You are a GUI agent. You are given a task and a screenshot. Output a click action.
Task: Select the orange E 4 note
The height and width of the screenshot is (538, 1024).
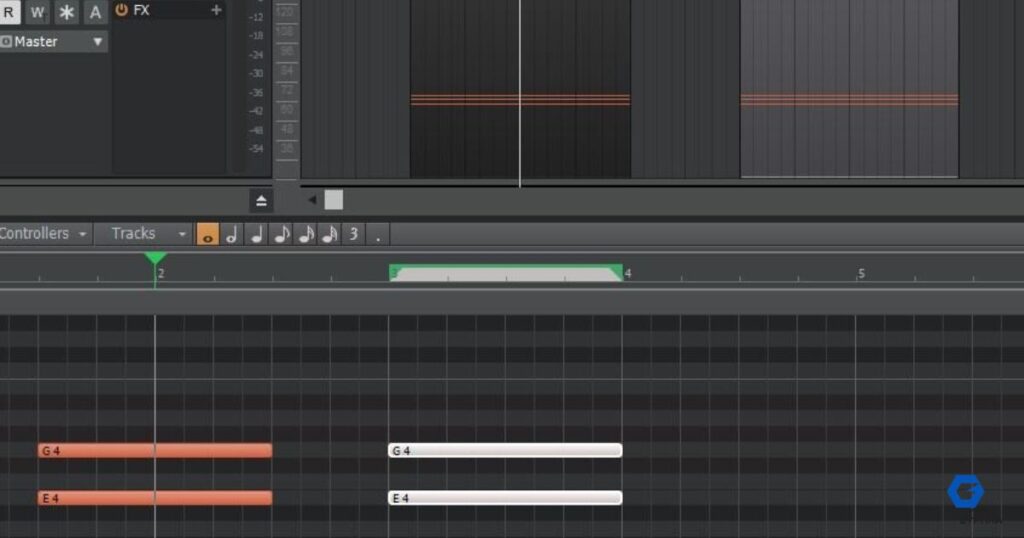[155, 498]
